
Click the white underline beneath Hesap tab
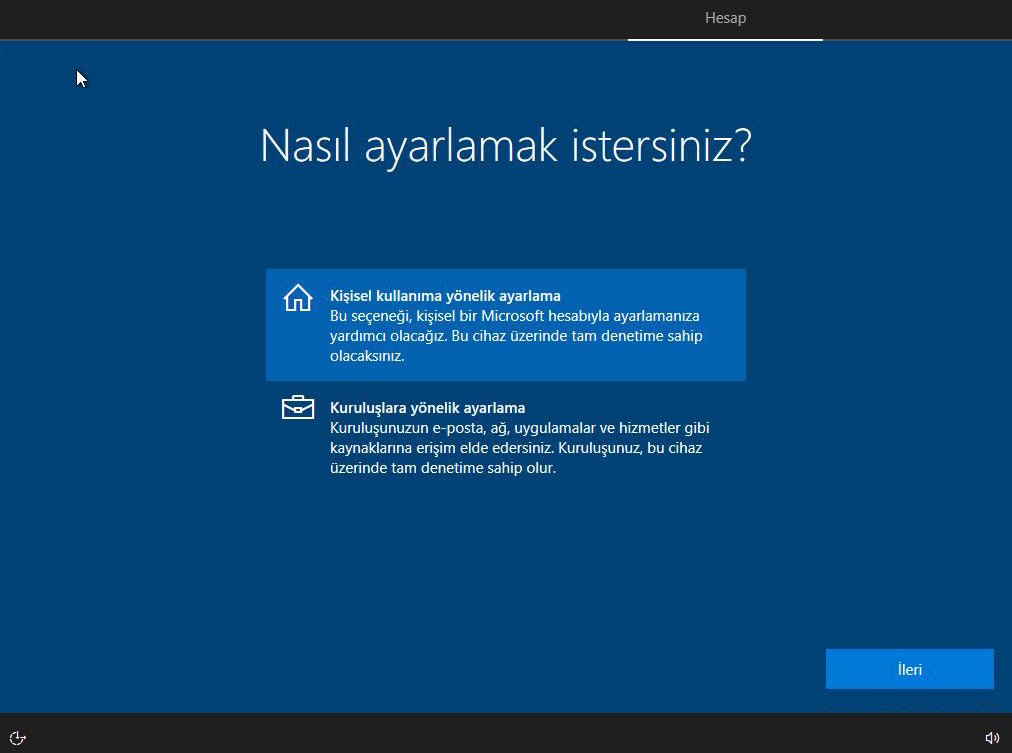pyautogui.click(x=725, y=39)
